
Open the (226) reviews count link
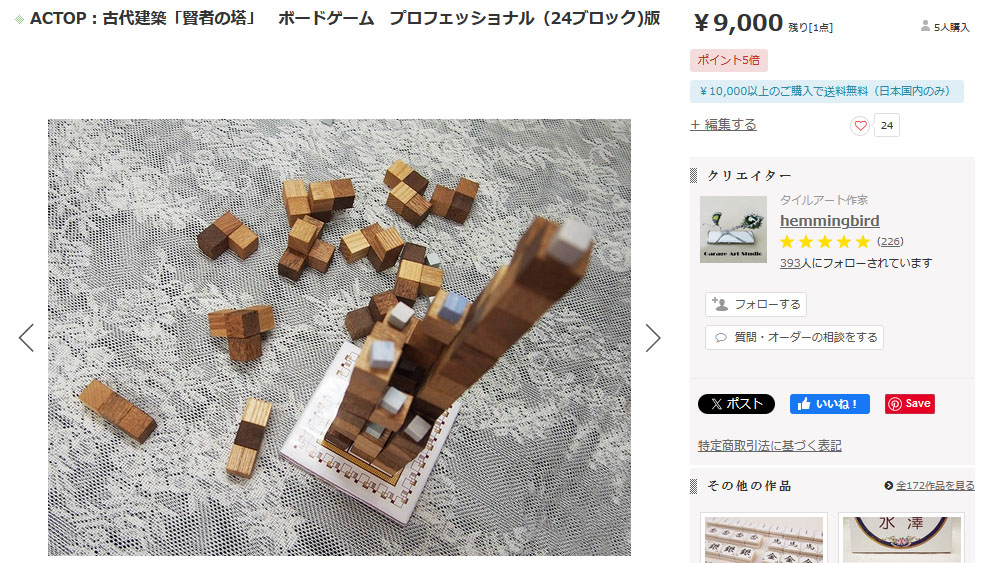pos(890,242)
